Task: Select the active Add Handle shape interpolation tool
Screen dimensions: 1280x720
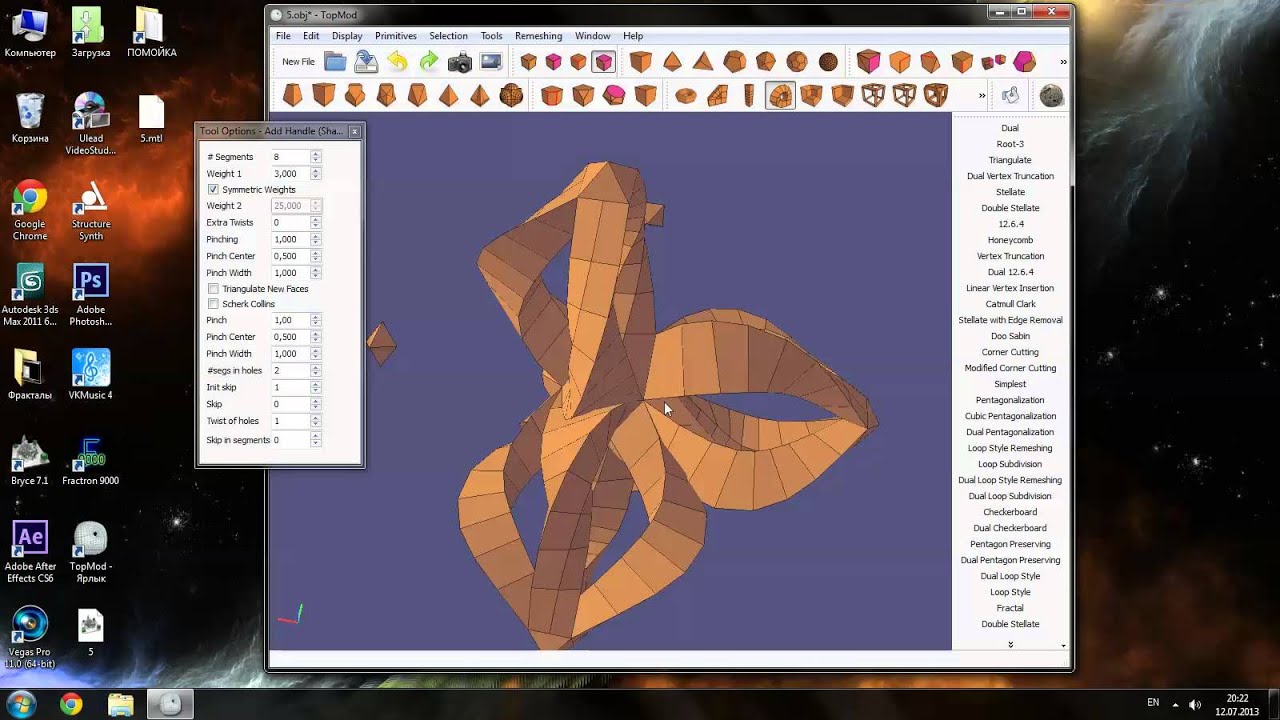Action: (x=780, y=96)
